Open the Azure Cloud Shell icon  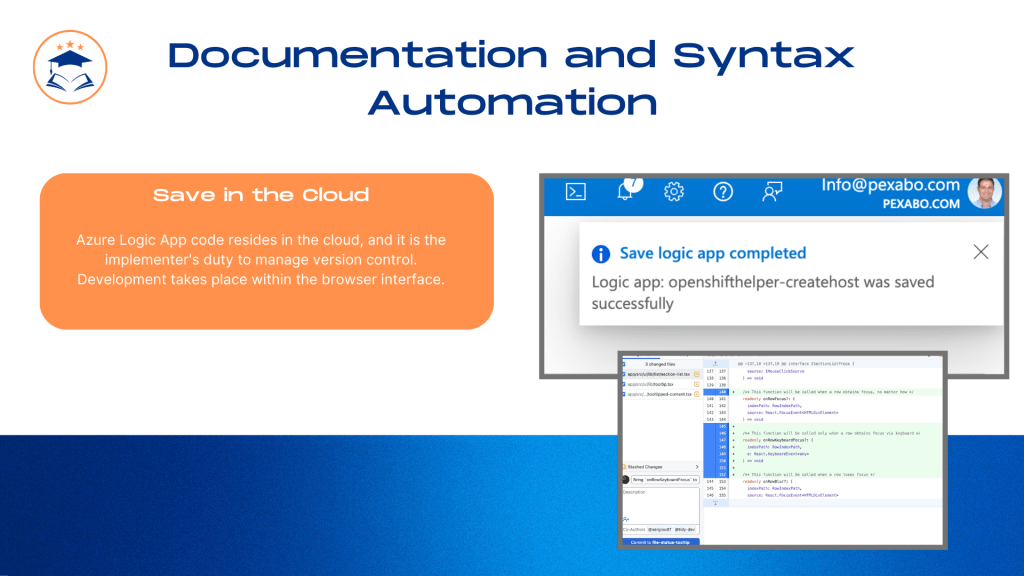coord(575,191)
